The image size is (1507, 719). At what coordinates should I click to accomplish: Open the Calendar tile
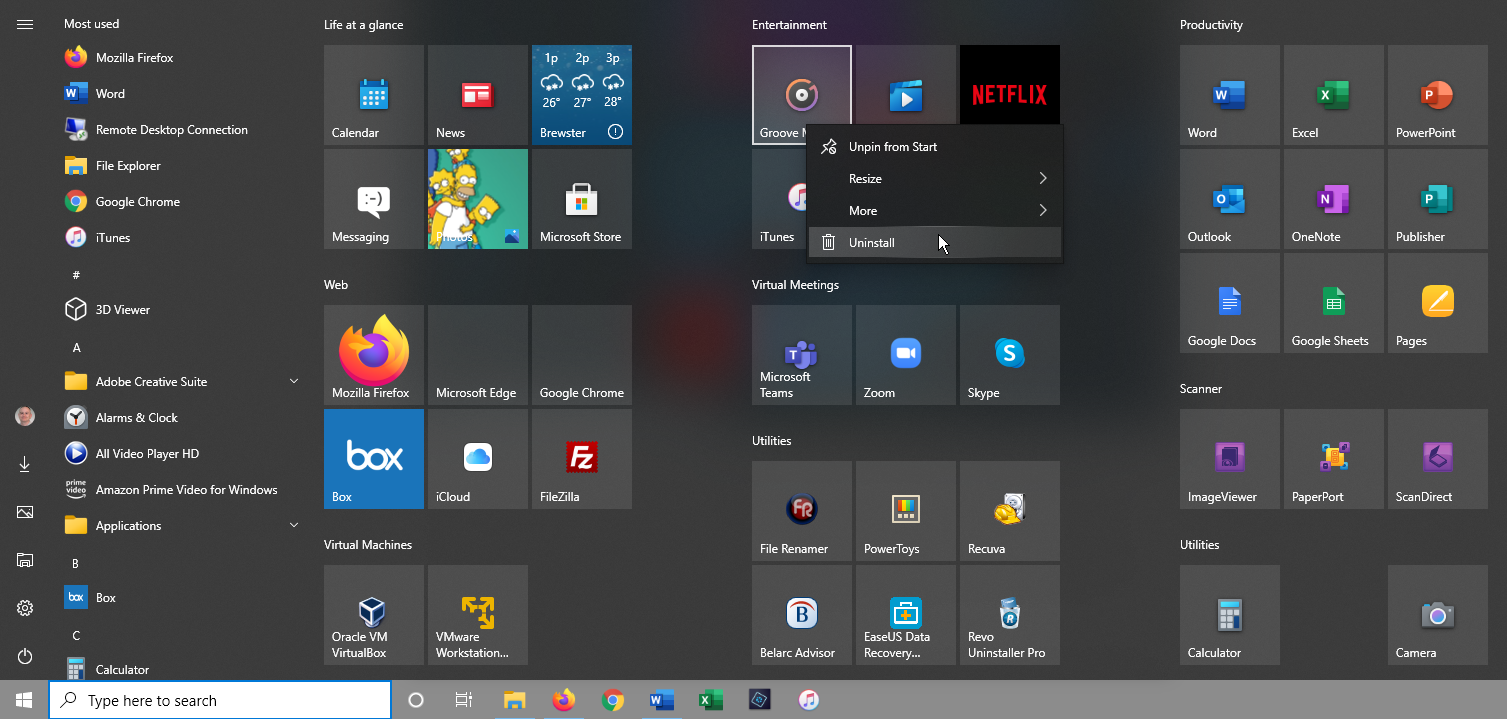[x=374, y=95]
